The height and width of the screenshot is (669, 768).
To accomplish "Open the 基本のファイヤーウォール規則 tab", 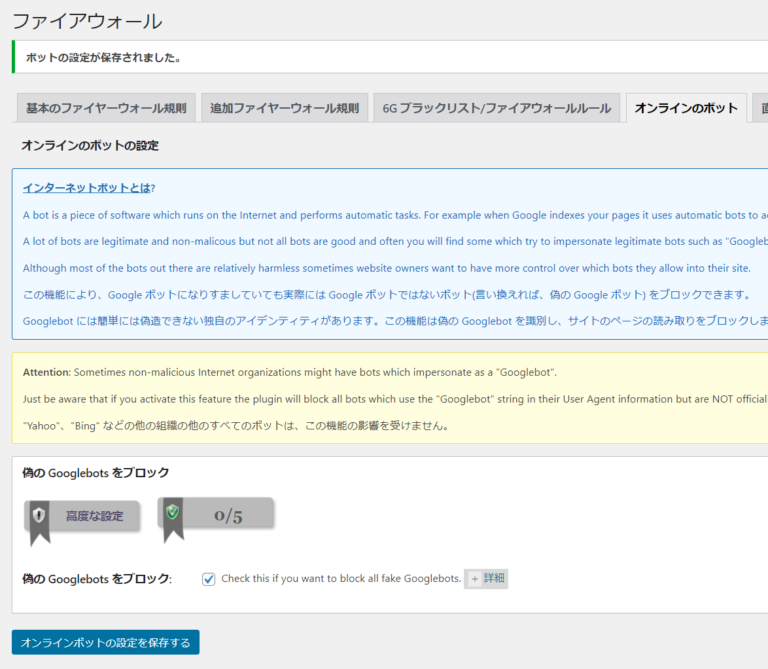I will coord(106,108).
